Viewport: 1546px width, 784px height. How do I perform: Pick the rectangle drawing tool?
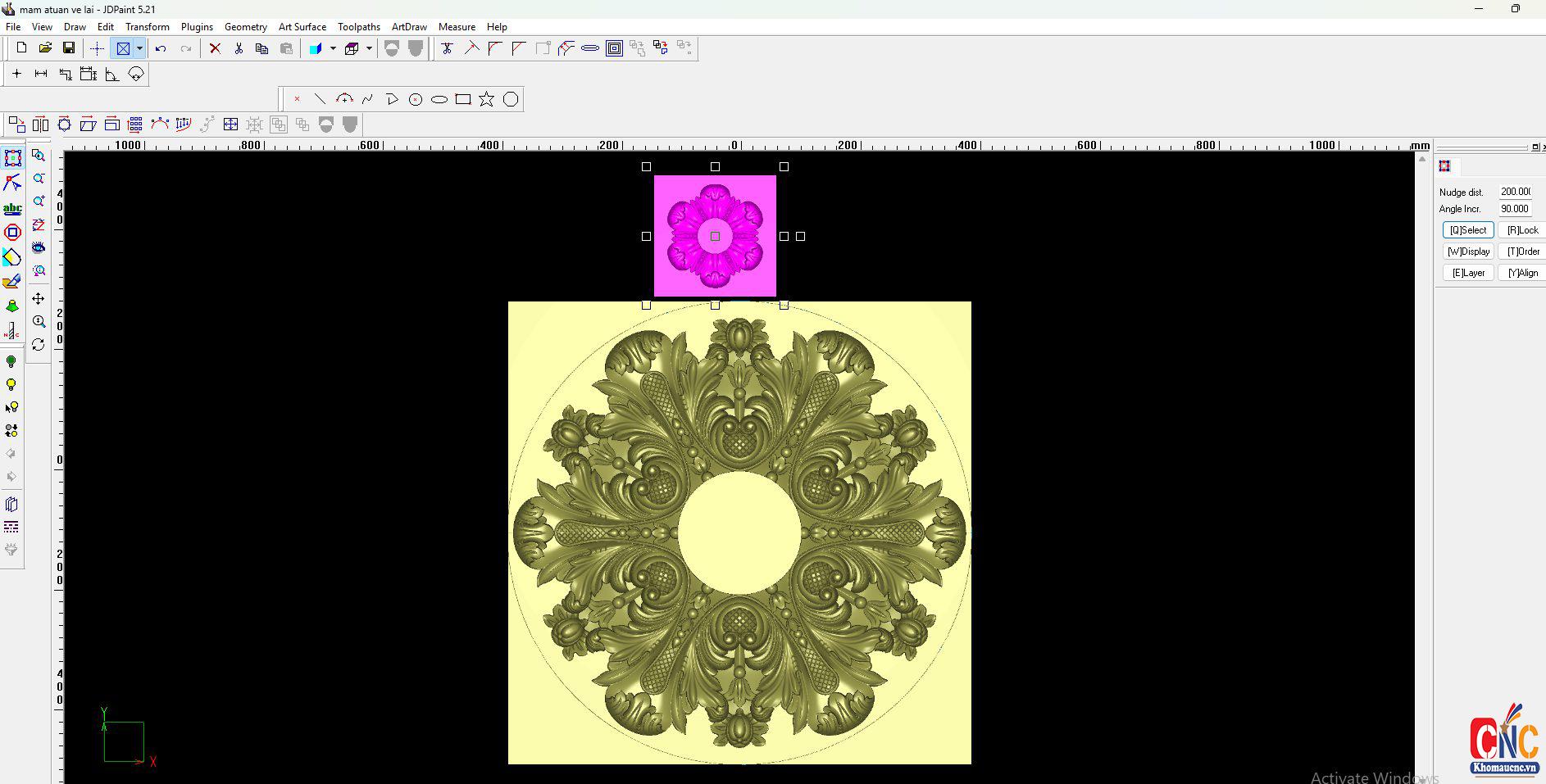tap(463, 99)
